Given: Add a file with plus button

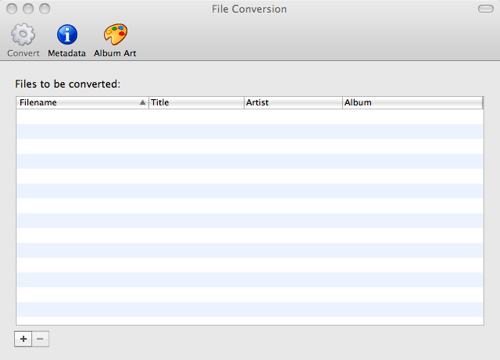Looking at the screenshot, I should 23,339.
